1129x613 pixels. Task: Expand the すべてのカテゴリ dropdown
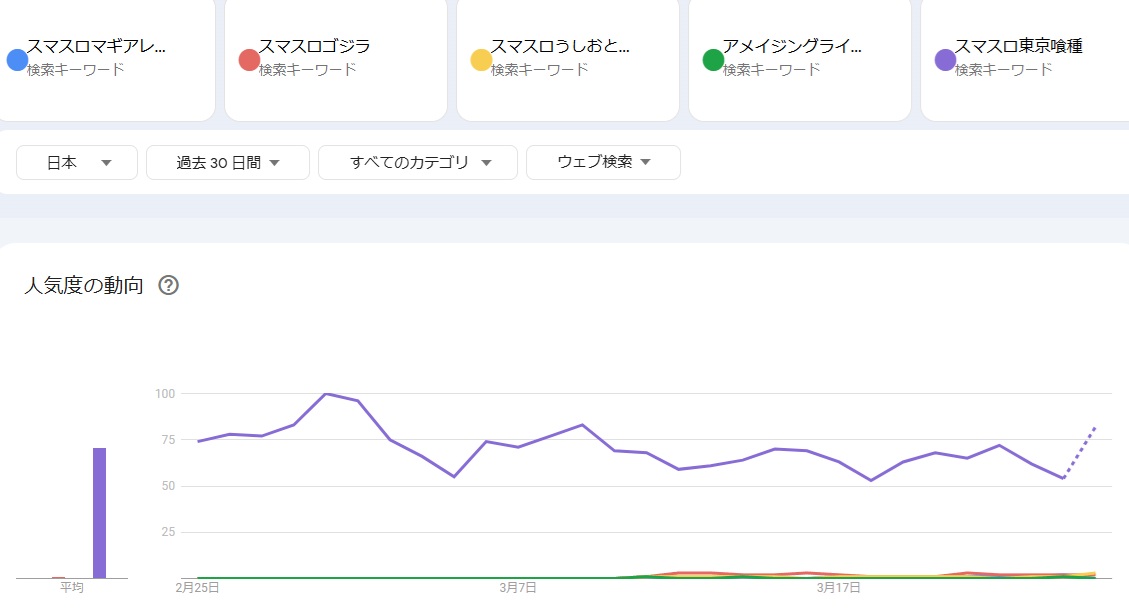tap(418, 163)
